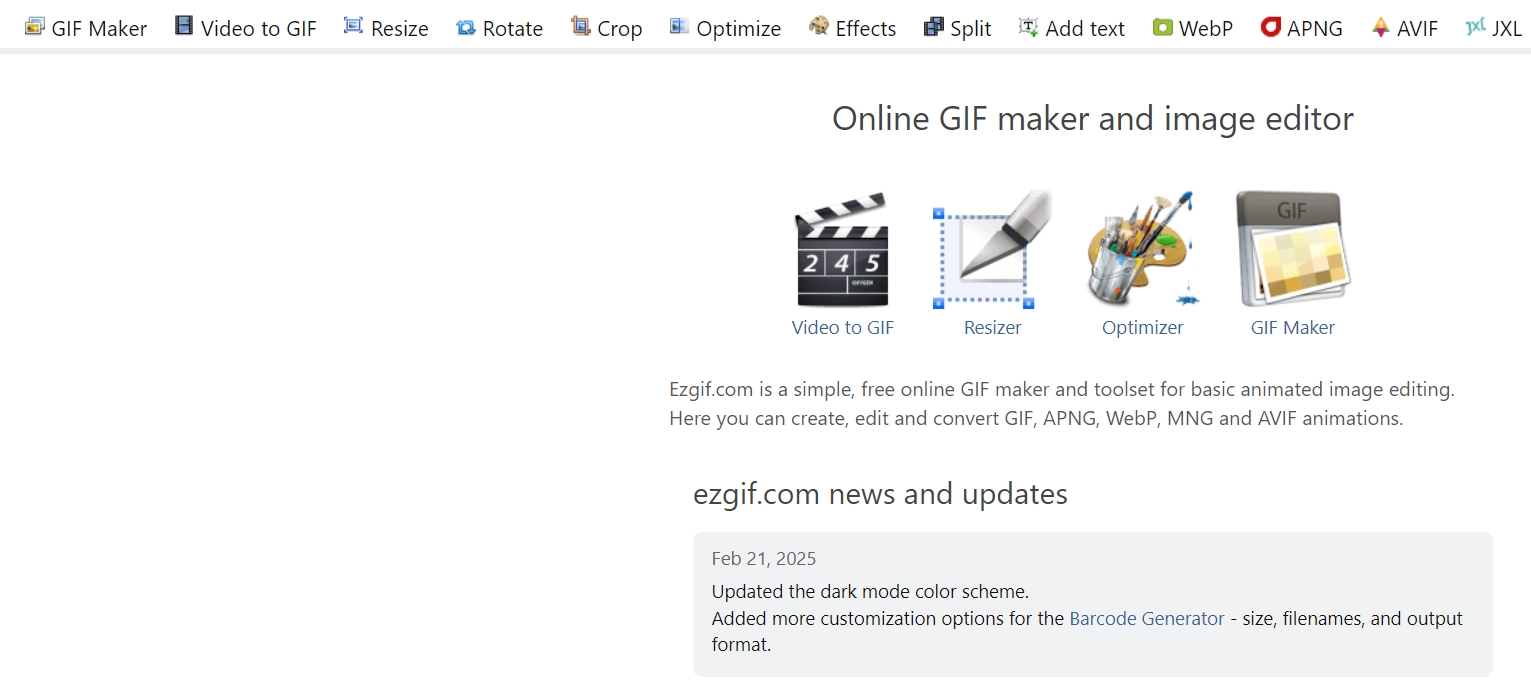This screenshot has width=1531, height=681.
Task: Follow the Video to GIF link under clapperboard
Action: click(x=843, y=328)
